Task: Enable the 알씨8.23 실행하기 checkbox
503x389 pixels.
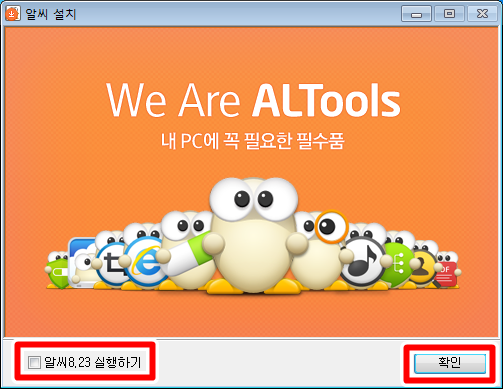Action: [x=34, y=362]
